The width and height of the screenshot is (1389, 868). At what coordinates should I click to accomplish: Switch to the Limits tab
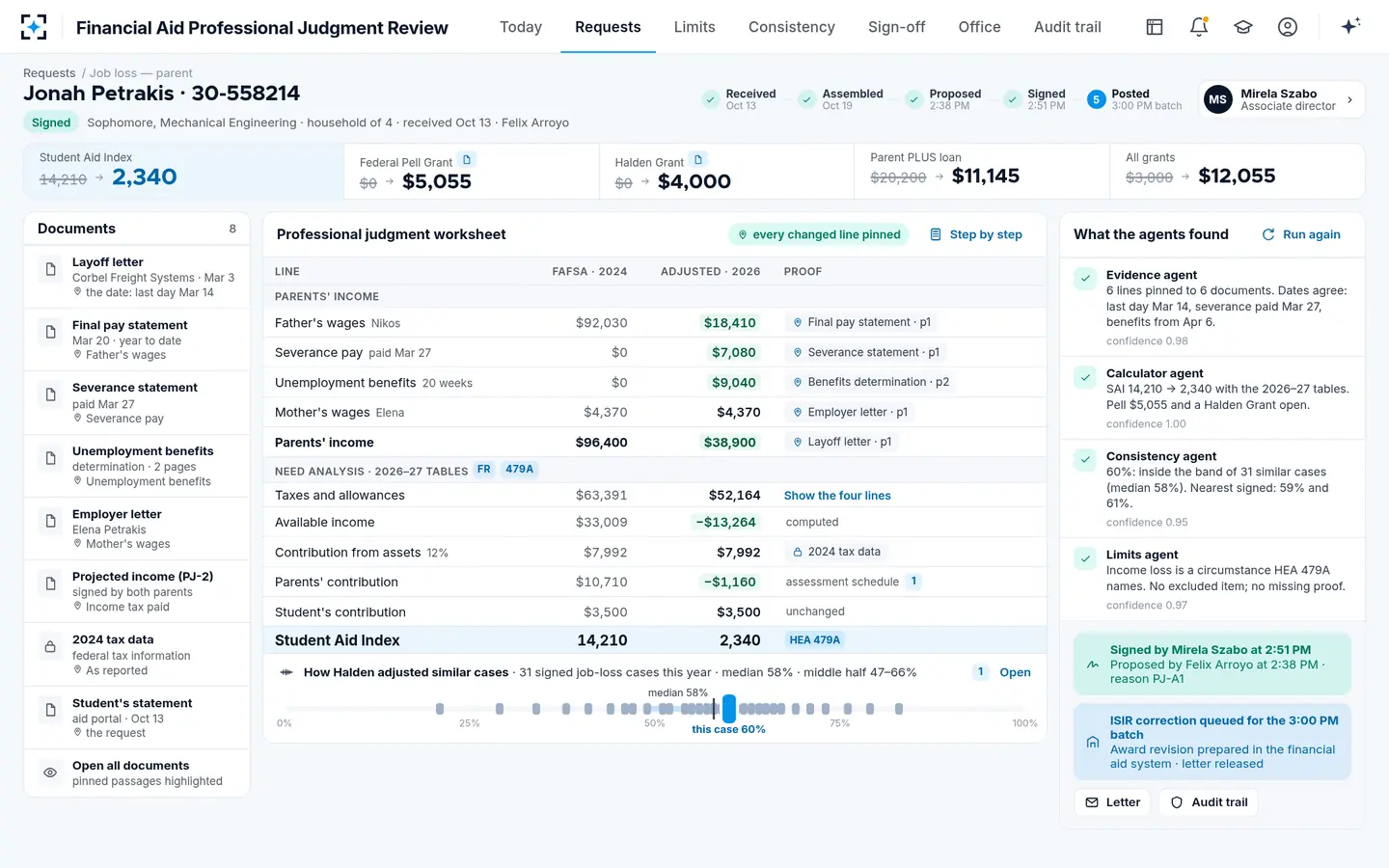(x=694, y=27)
